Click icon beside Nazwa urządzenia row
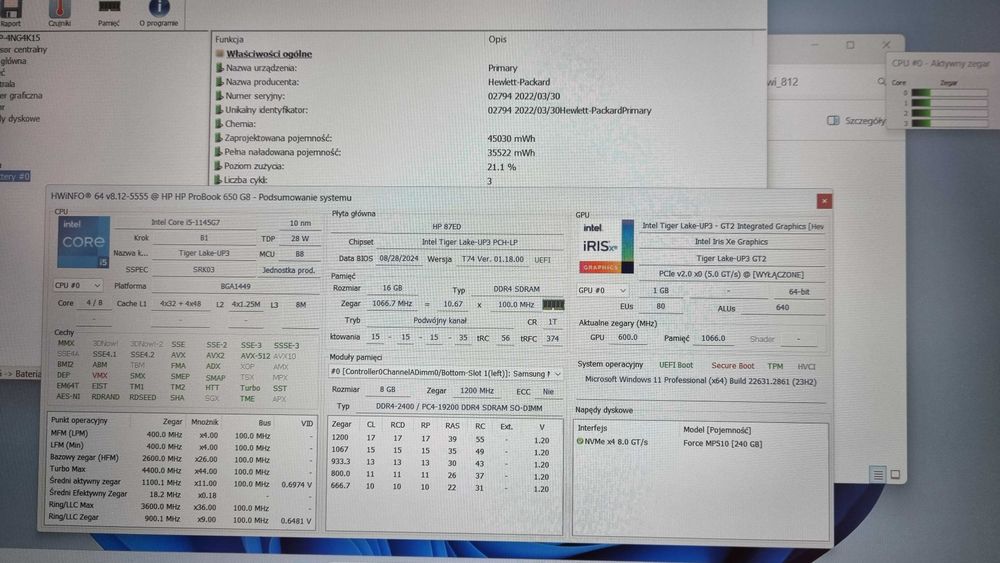 [x=219, y=68]
